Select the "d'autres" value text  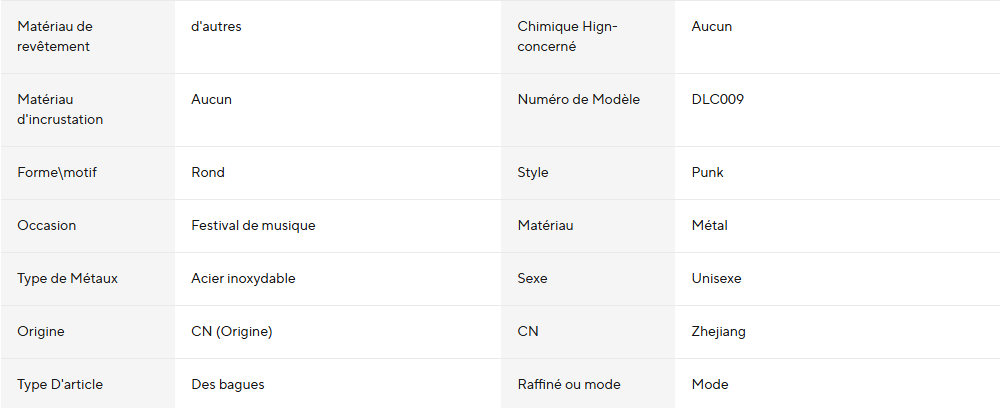point(216,27)
